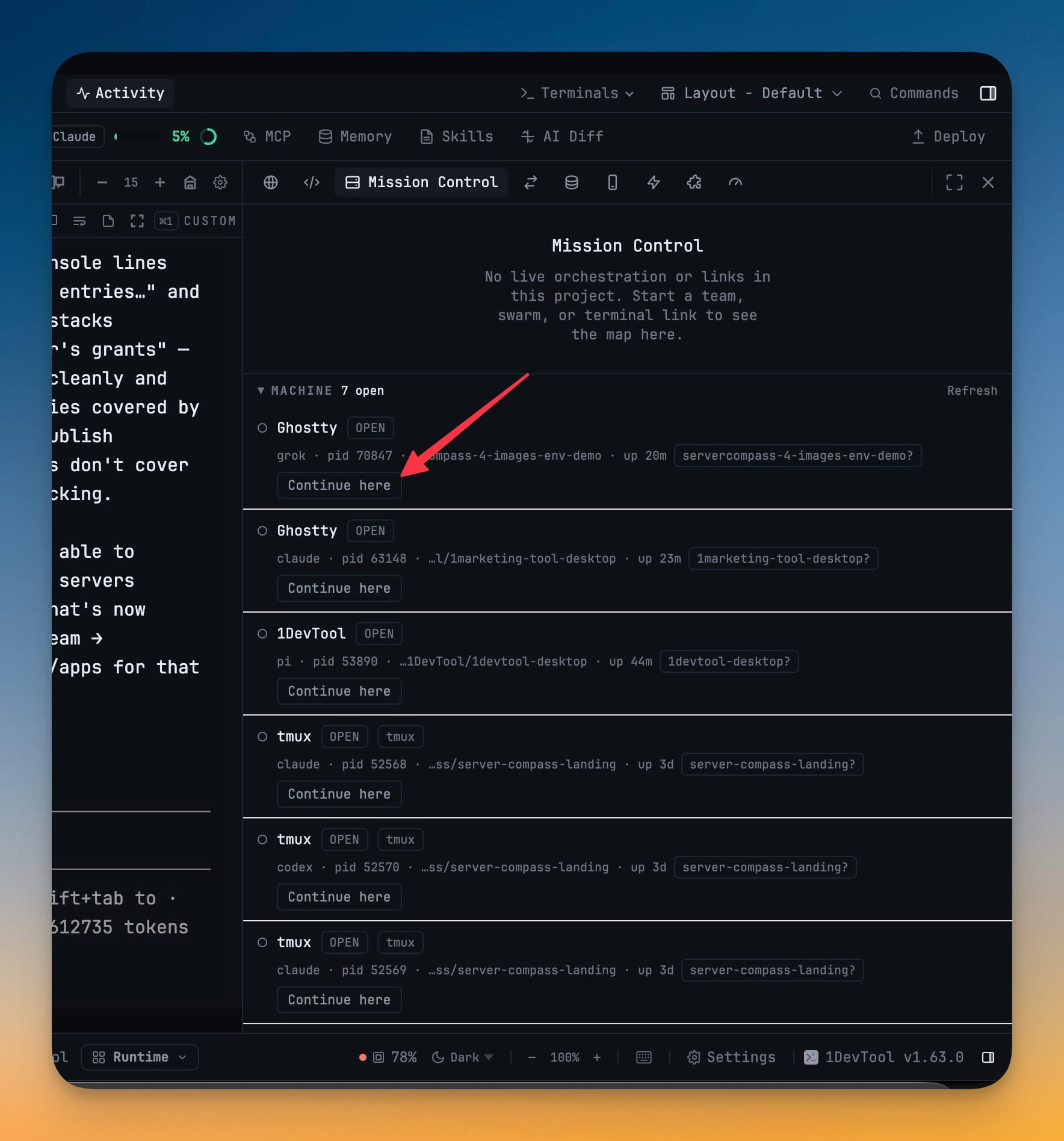The width and height of the screenshot is (1064, 1141).
Task: Continue here for claude pid 52569
Action: pyautogui.click(x=339, y=1000)
